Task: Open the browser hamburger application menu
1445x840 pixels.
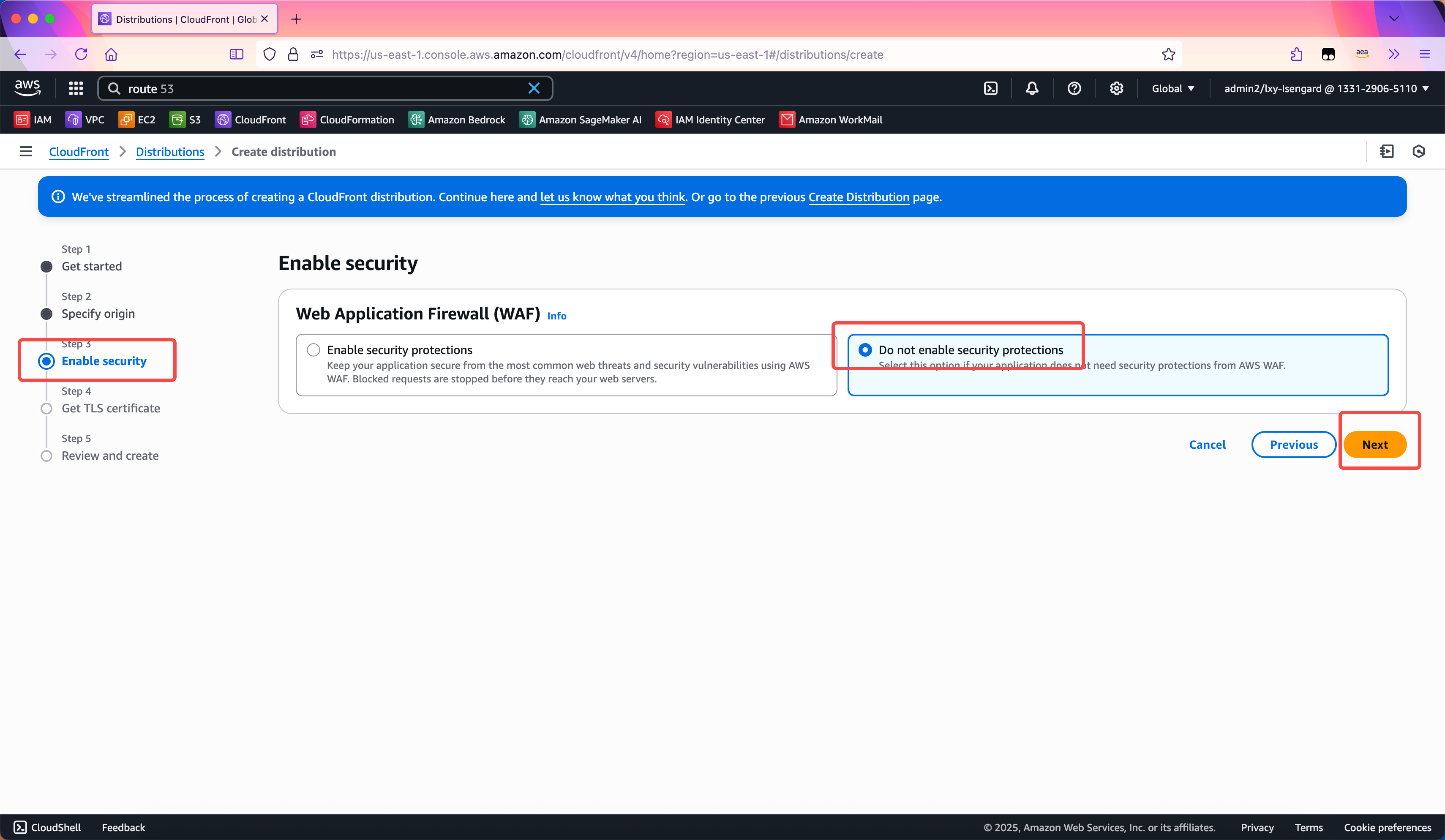Action: pyautogui.click(x=1424, y=55)
